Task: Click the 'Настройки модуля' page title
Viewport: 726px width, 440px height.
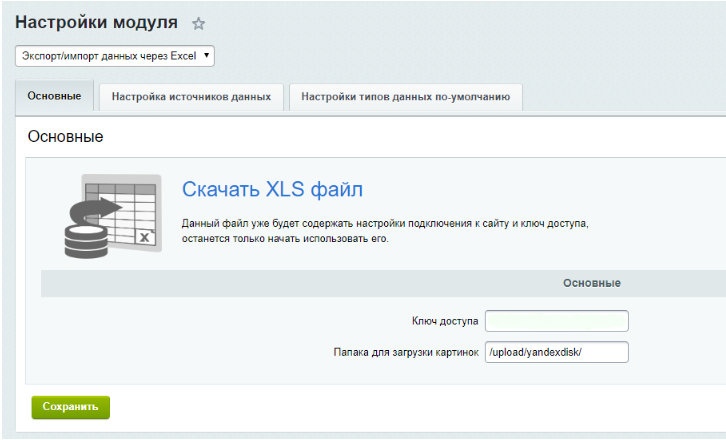Action: coord(97,22)
